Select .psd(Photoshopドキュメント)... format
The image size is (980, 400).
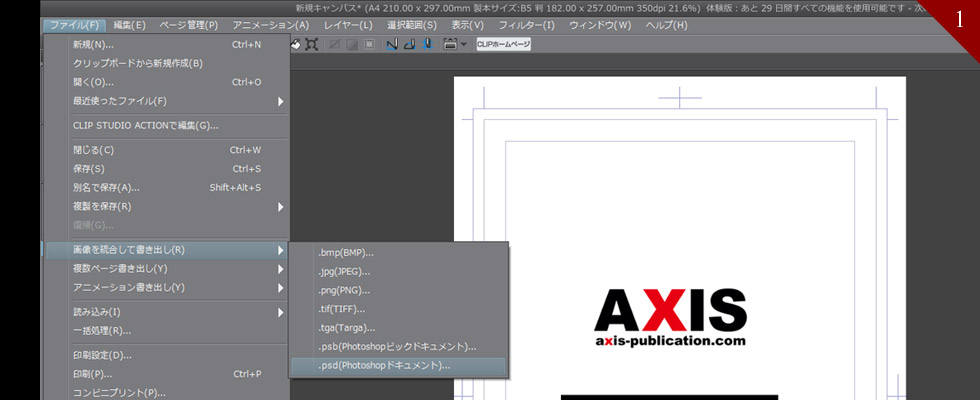pyautogui.click(x=399, y=366)
